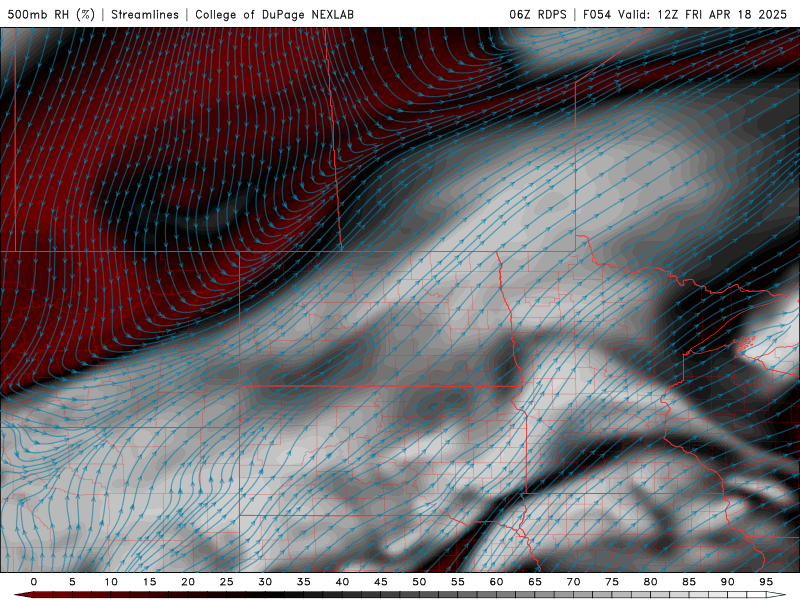Click the "85" label on the color scale
This screenshot has height=600, width=800.
[689, 582]
